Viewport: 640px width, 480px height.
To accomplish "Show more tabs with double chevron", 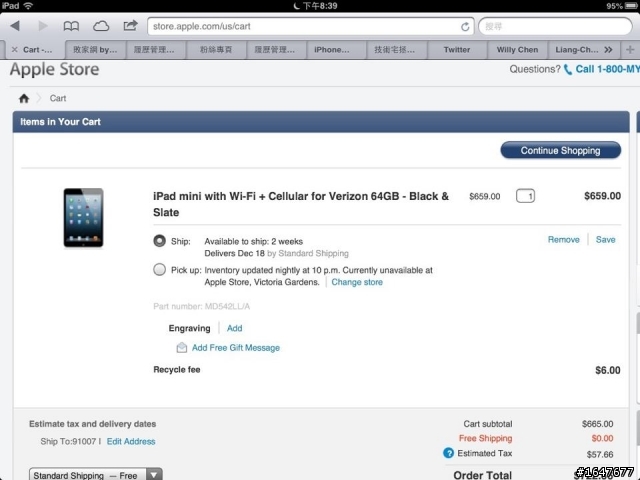I will [x=608, y=50].
